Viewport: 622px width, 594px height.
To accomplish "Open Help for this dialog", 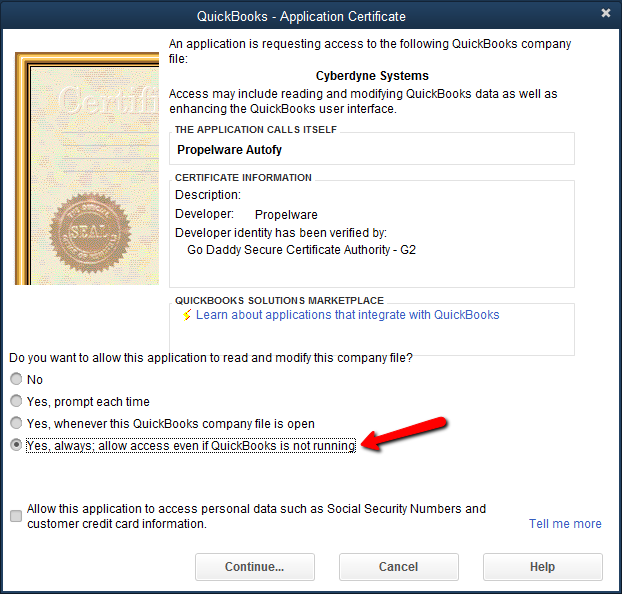I will [x=543, y=567].
